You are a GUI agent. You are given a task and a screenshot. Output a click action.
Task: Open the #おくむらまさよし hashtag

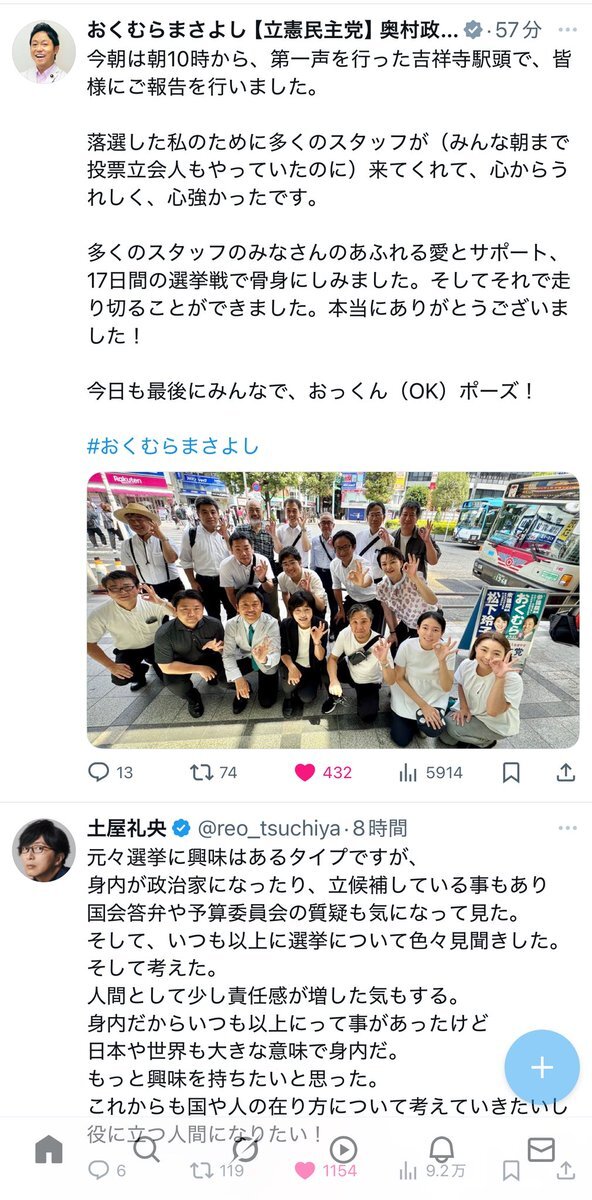[173, 445]
